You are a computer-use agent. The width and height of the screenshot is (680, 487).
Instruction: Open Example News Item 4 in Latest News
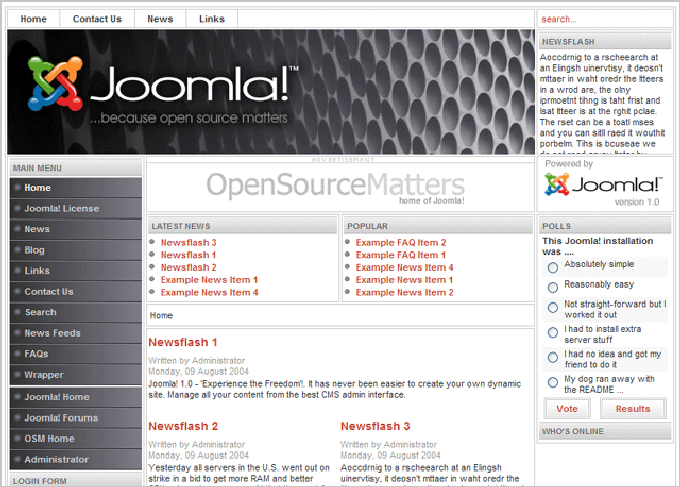[x=209, y=292]
